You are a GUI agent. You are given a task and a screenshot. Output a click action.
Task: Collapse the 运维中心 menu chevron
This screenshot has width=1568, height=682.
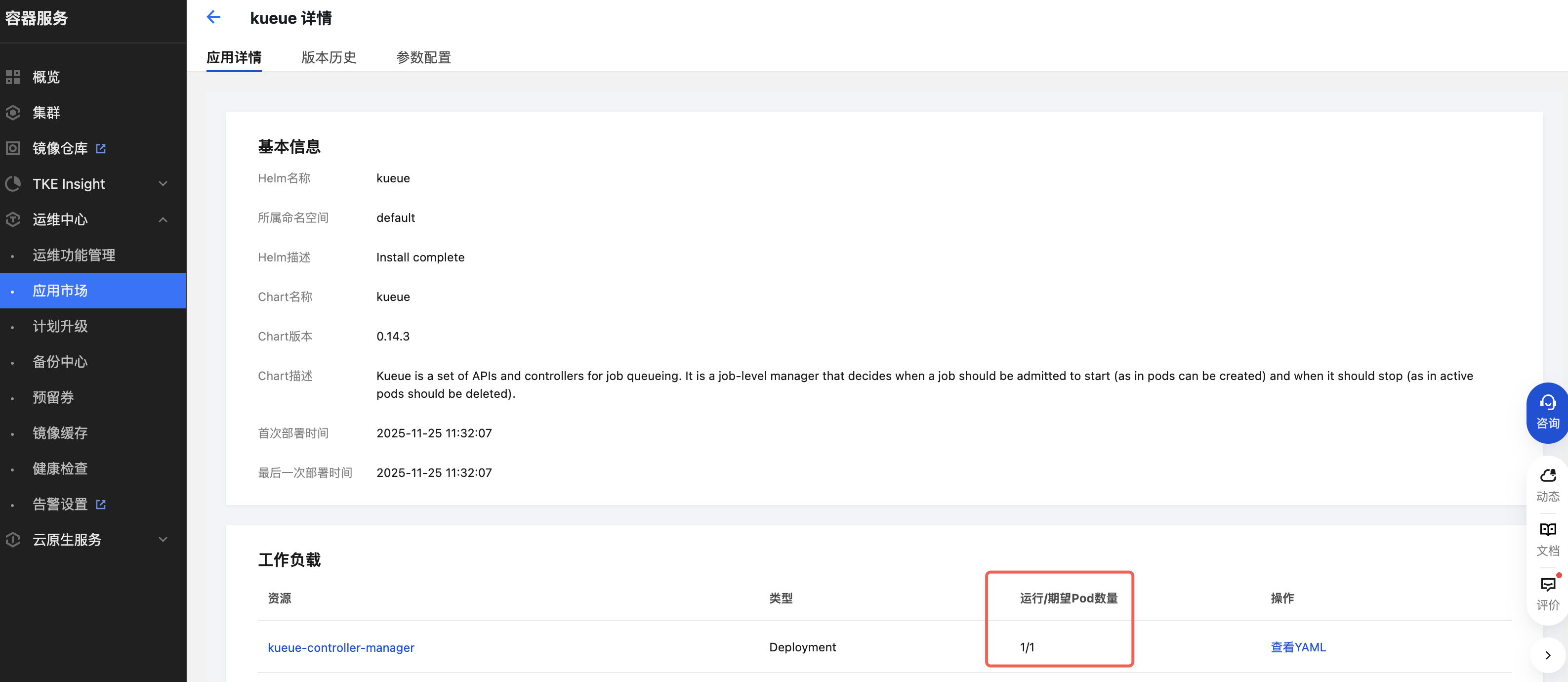(163, 220)
